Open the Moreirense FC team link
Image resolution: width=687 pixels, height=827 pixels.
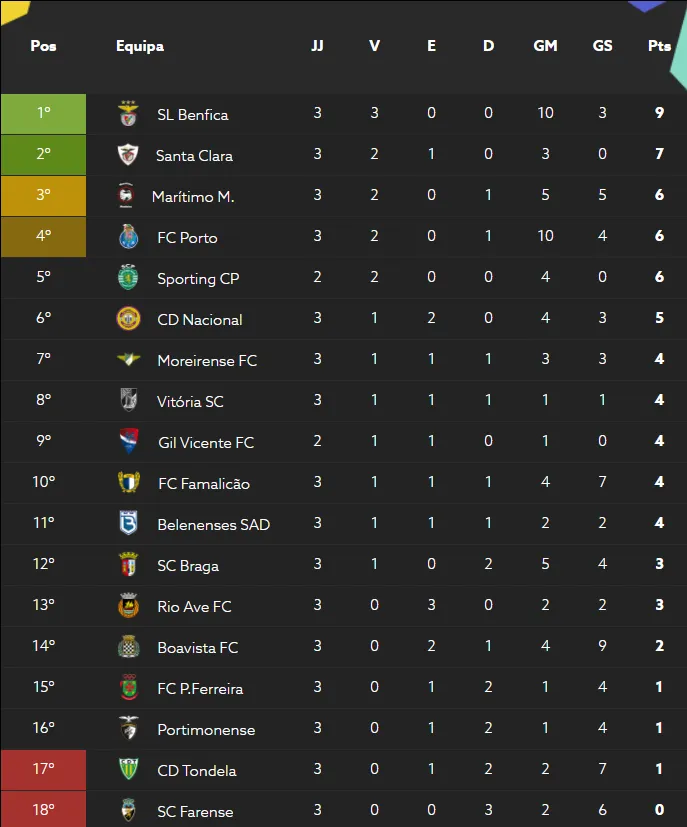pos(207,361)
